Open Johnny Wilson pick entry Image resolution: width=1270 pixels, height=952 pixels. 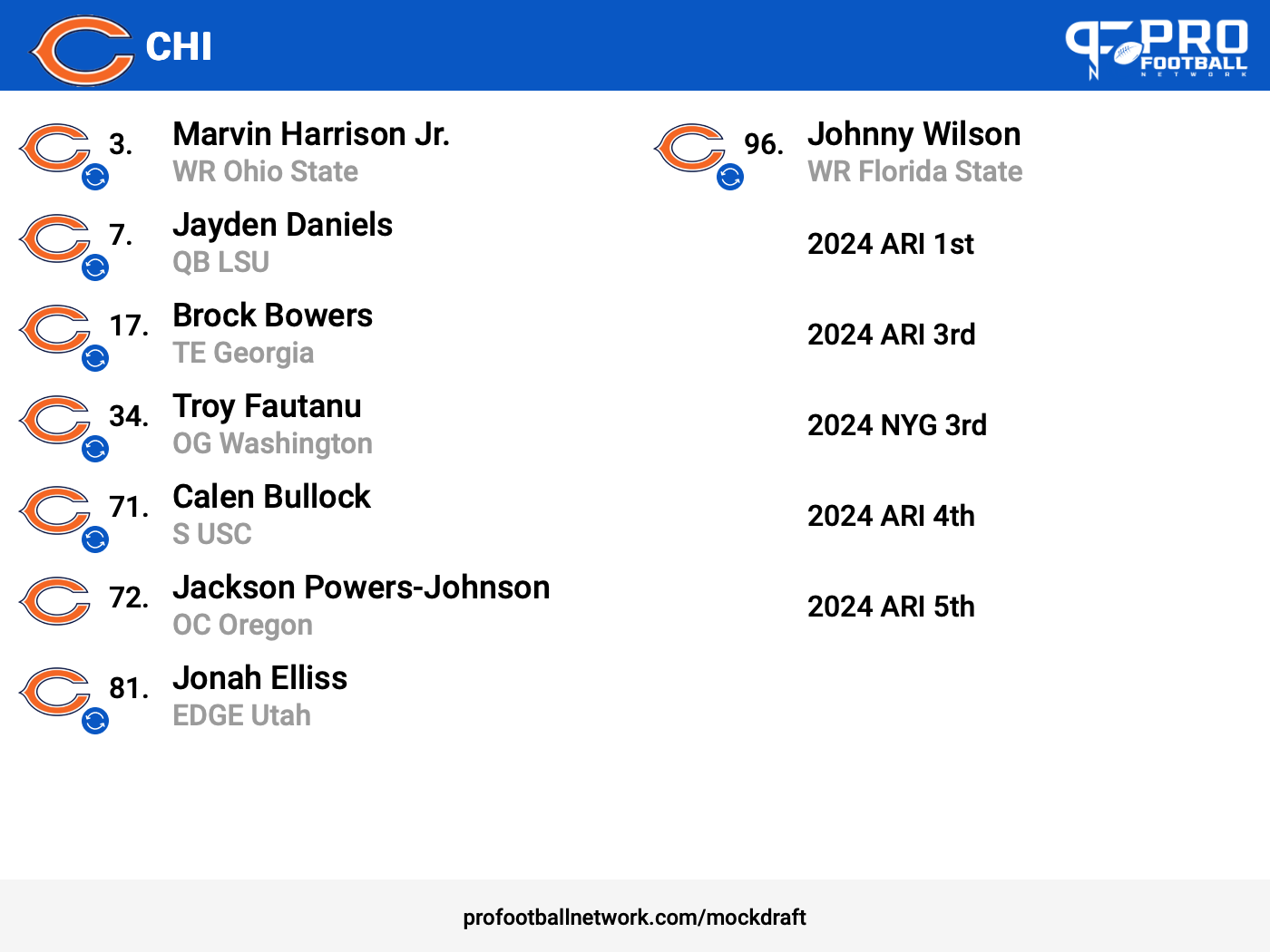[x=914, y=152]
